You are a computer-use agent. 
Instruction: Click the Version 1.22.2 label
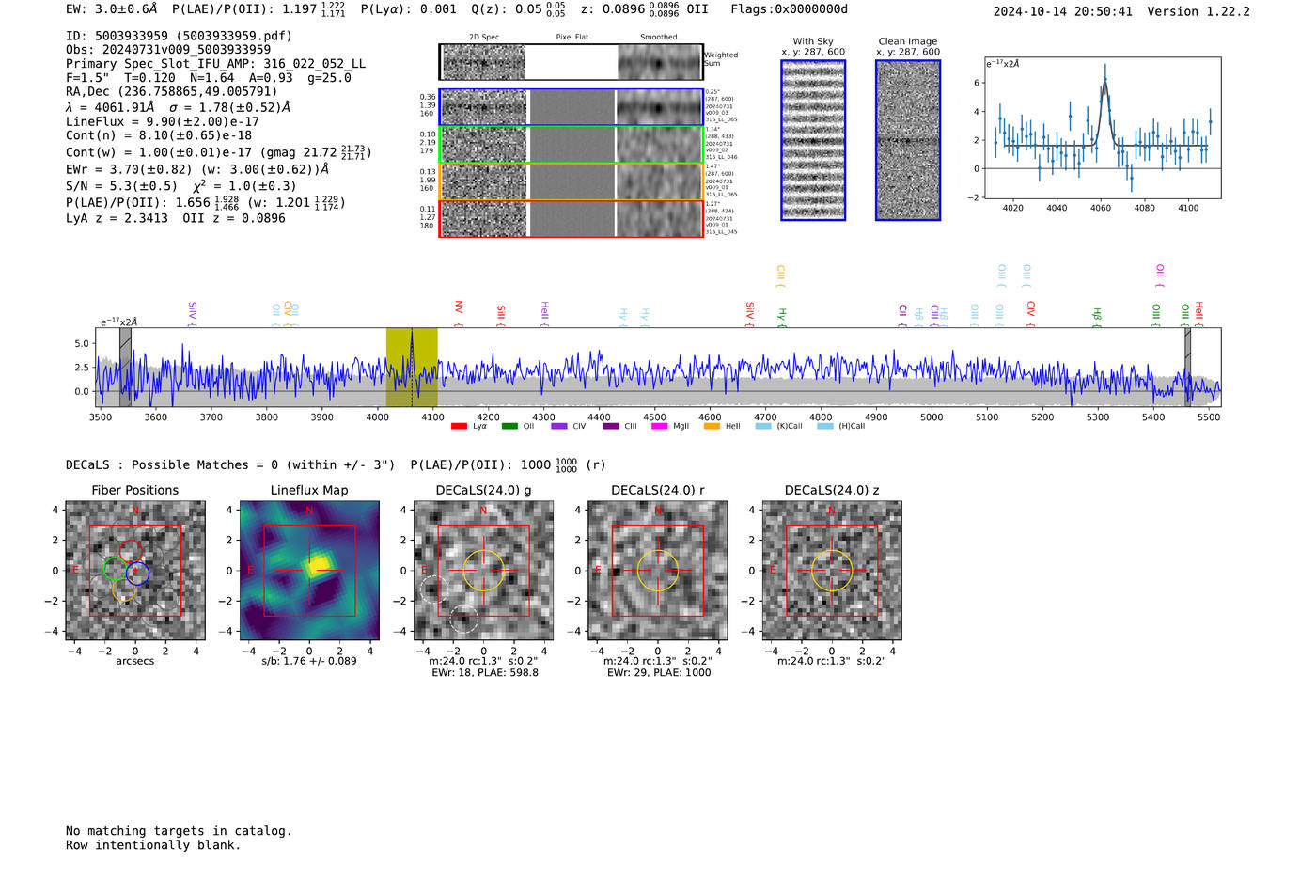tap(1198, 11)
